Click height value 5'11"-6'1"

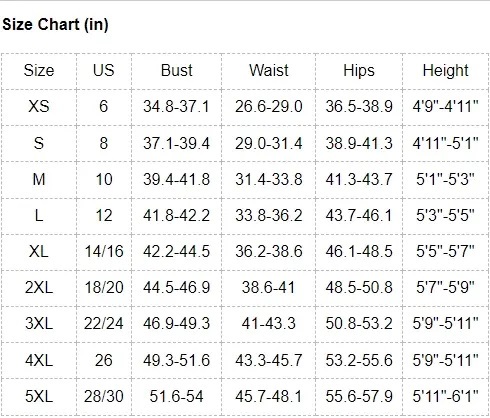click(446, 396)
